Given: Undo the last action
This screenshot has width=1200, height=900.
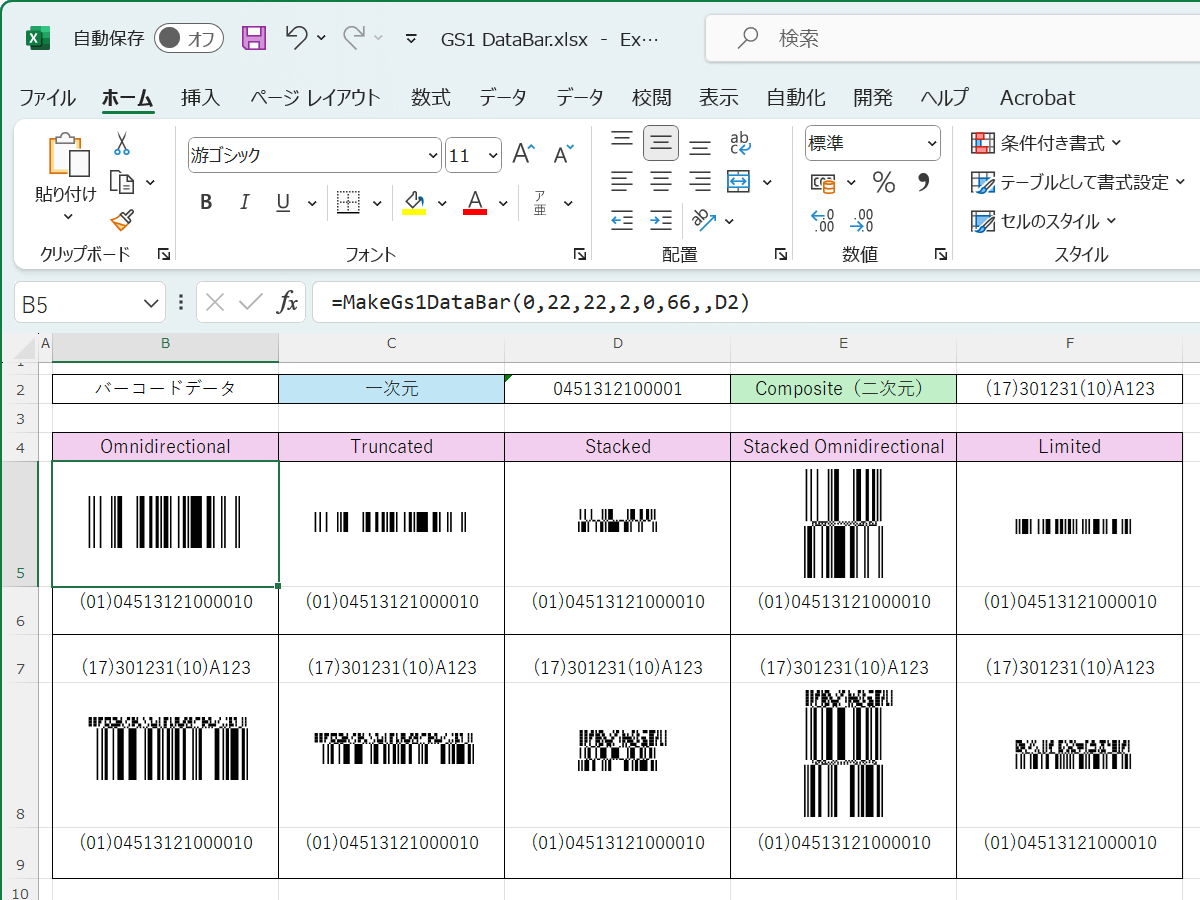Looking at the screenshot, I should point(296,37).
